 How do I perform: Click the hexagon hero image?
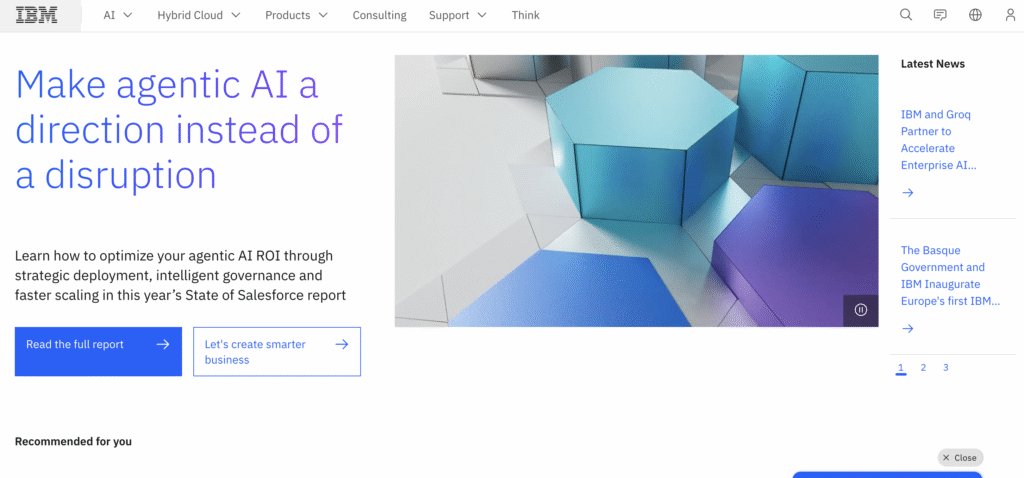636,191
